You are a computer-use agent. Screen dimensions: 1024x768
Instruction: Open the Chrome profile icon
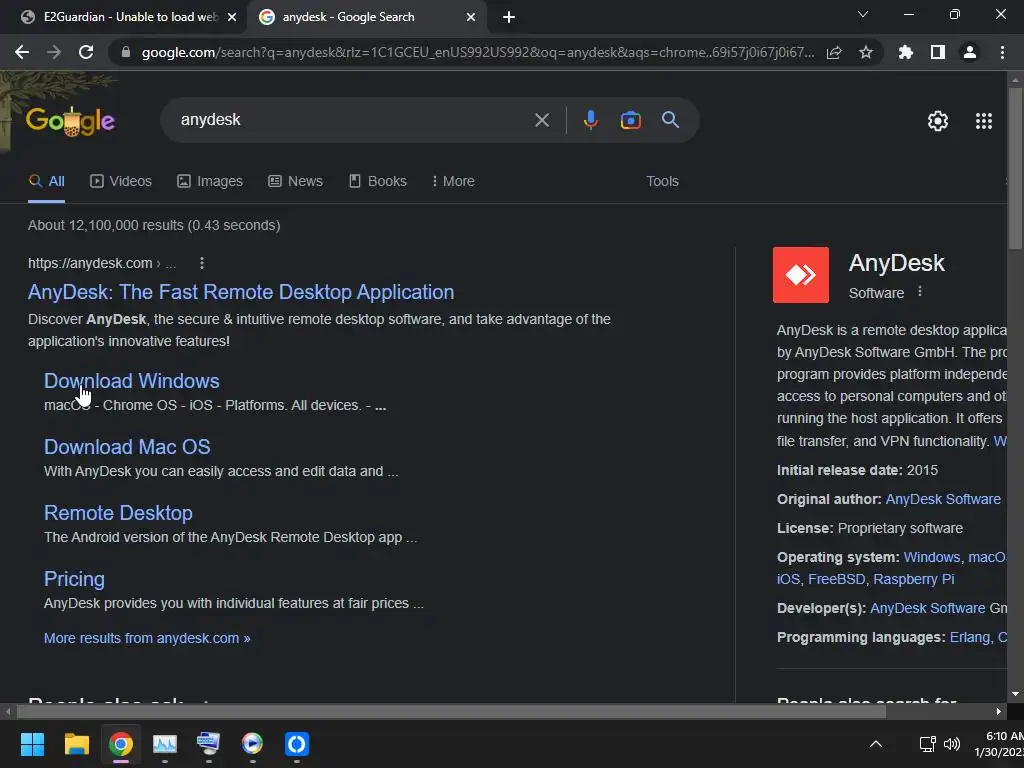point(970,52)
